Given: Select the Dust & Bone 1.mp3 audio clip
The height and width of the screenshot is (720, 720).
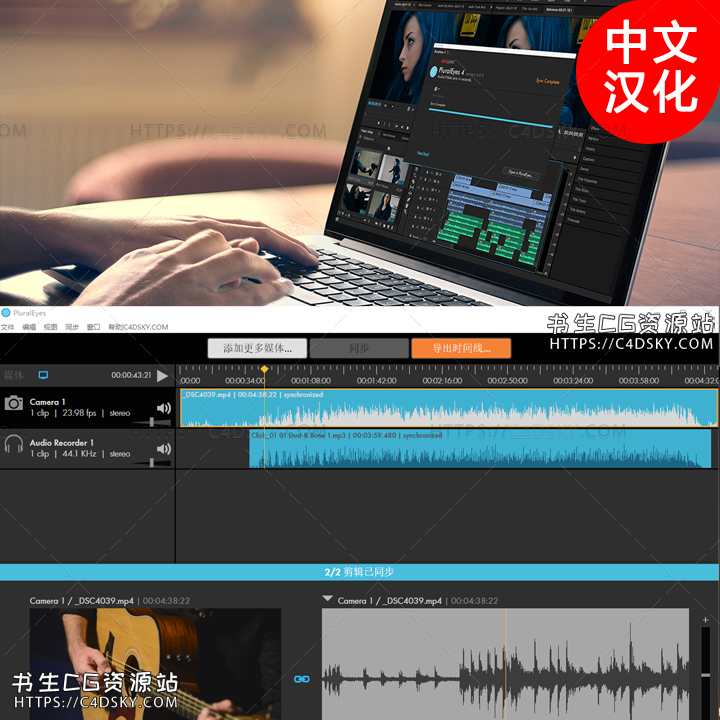Looking at the screenshot, I should click(x=480, y=449).
